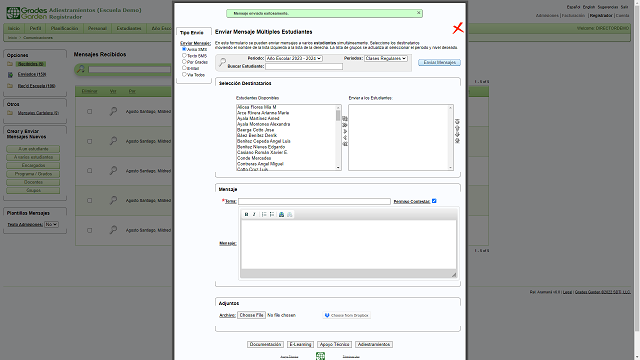Click Programa / Grados button in background

click(33, 174)
